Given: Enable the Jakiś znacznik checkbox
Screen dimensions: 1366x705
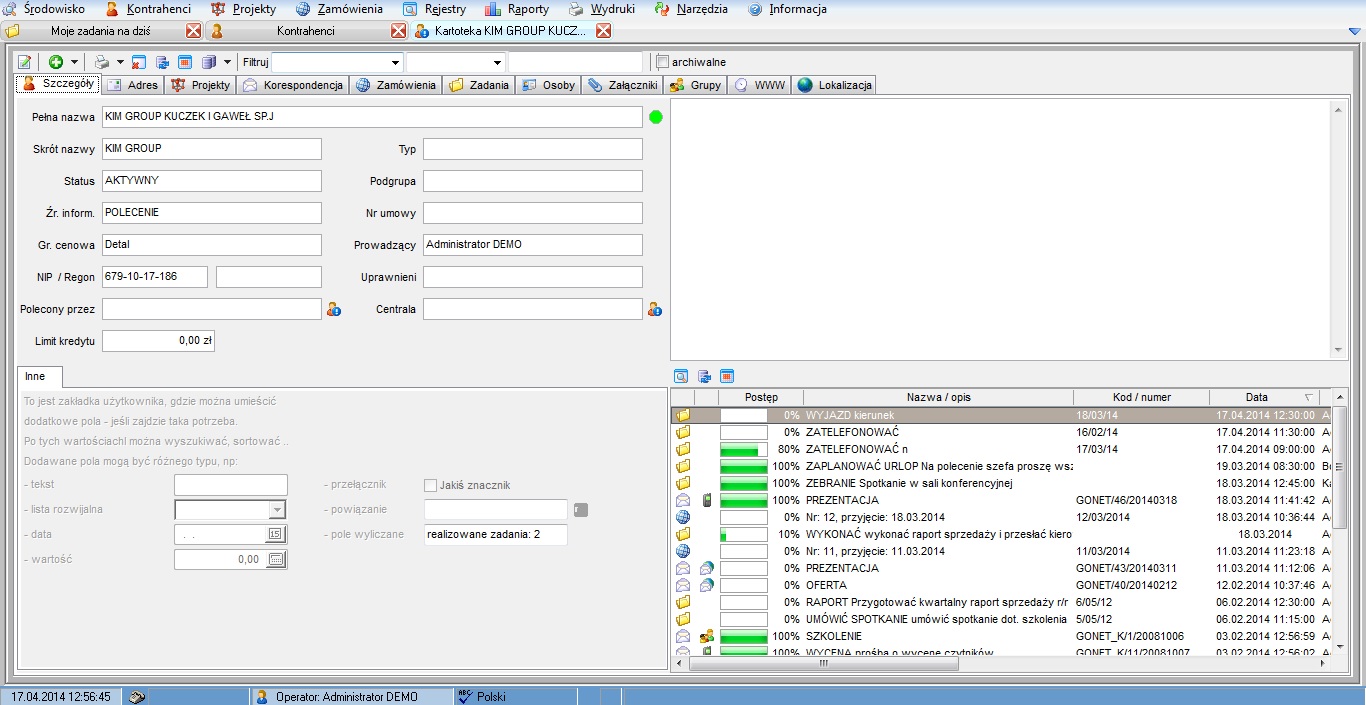Looking at the screenshot, I should (x=431, y=485).
